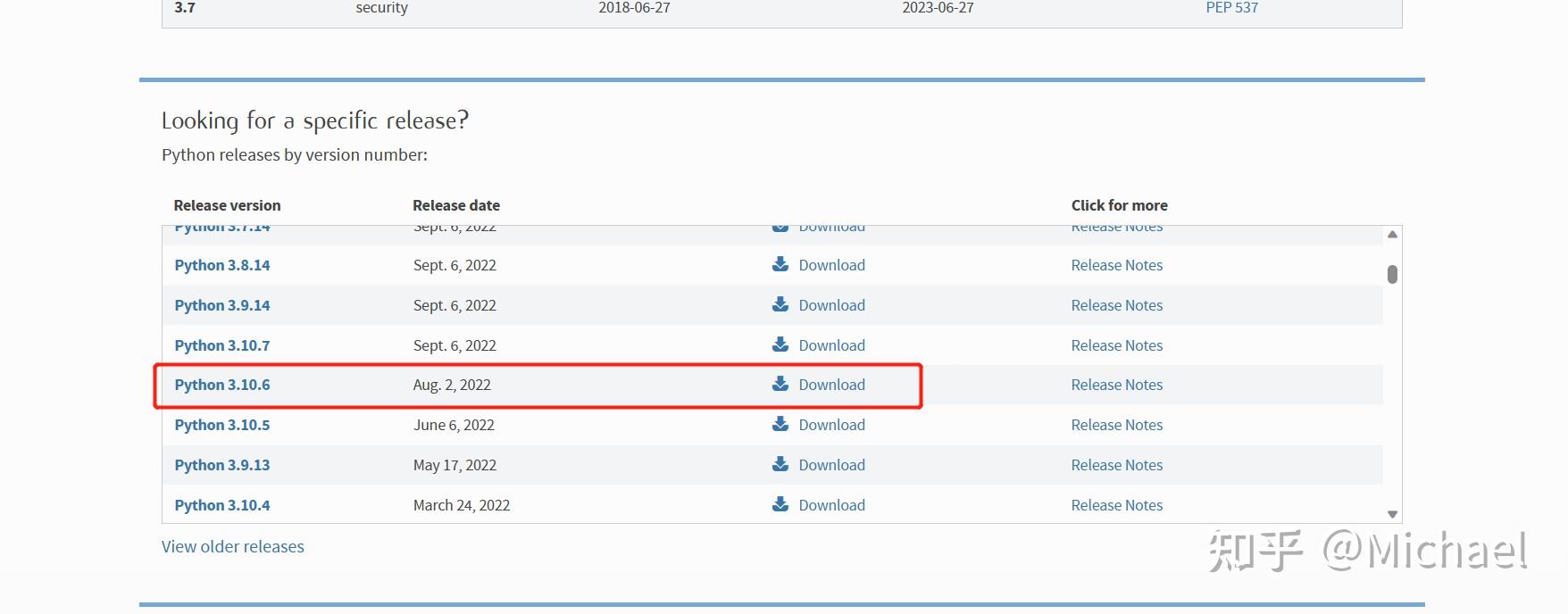This screenshot has width=1568, height=614.
Task: View Release Notes for Python 3.9.14
Action: (x=1117, y=305)
